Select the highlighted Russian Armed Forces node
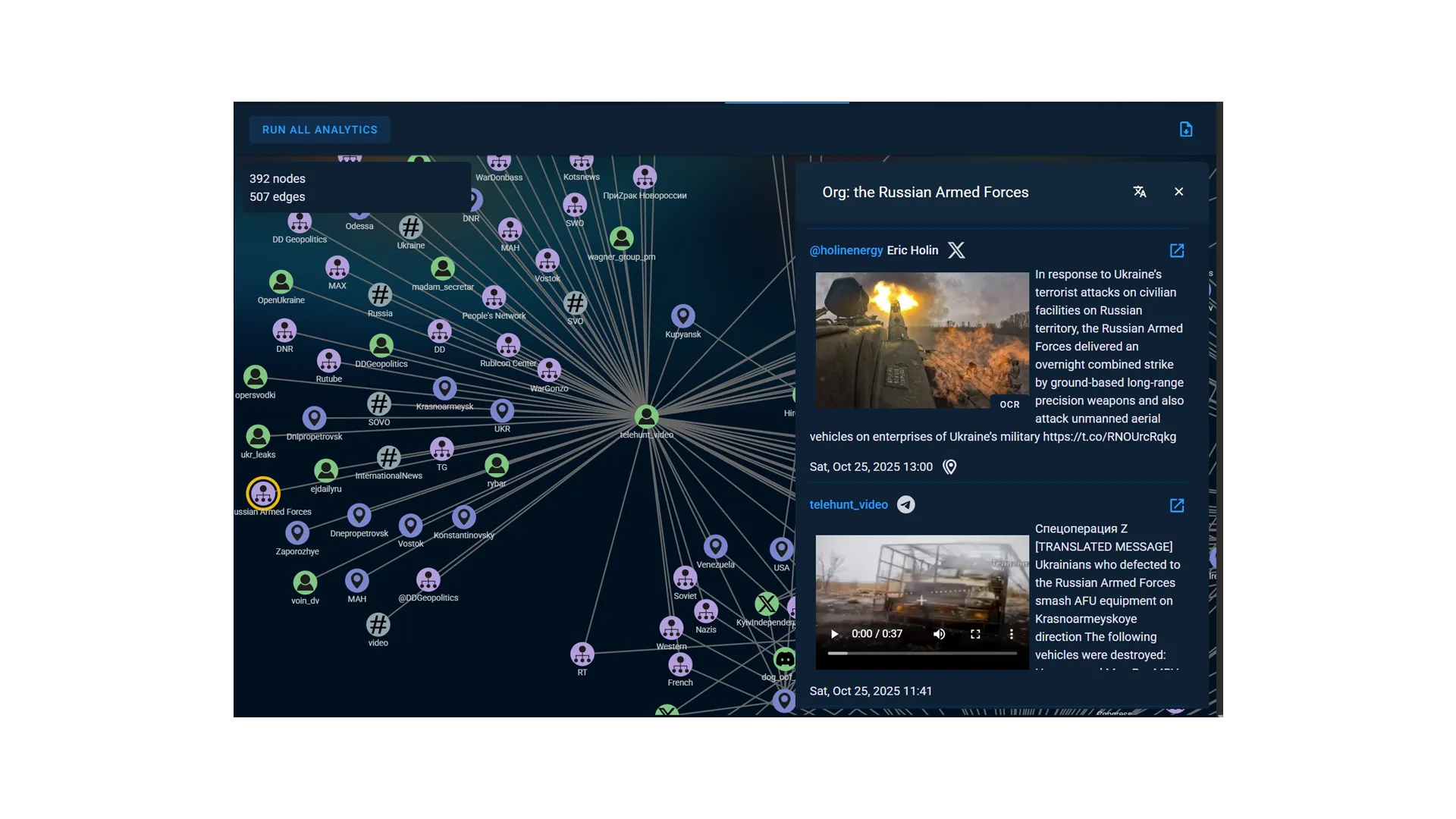Screen dimensions: 1456x819 tap(263, 494)
